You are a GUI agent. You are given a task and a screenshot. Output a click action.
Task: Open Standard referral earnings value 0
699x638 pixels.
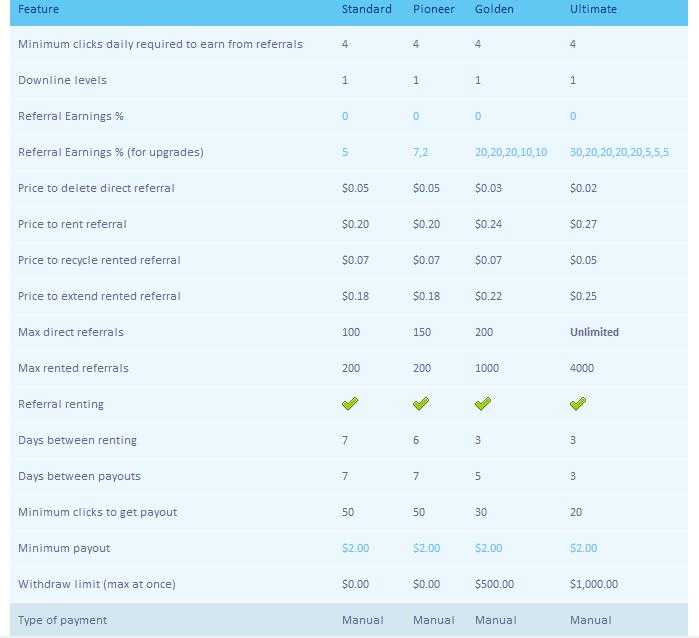coord(345,116)
